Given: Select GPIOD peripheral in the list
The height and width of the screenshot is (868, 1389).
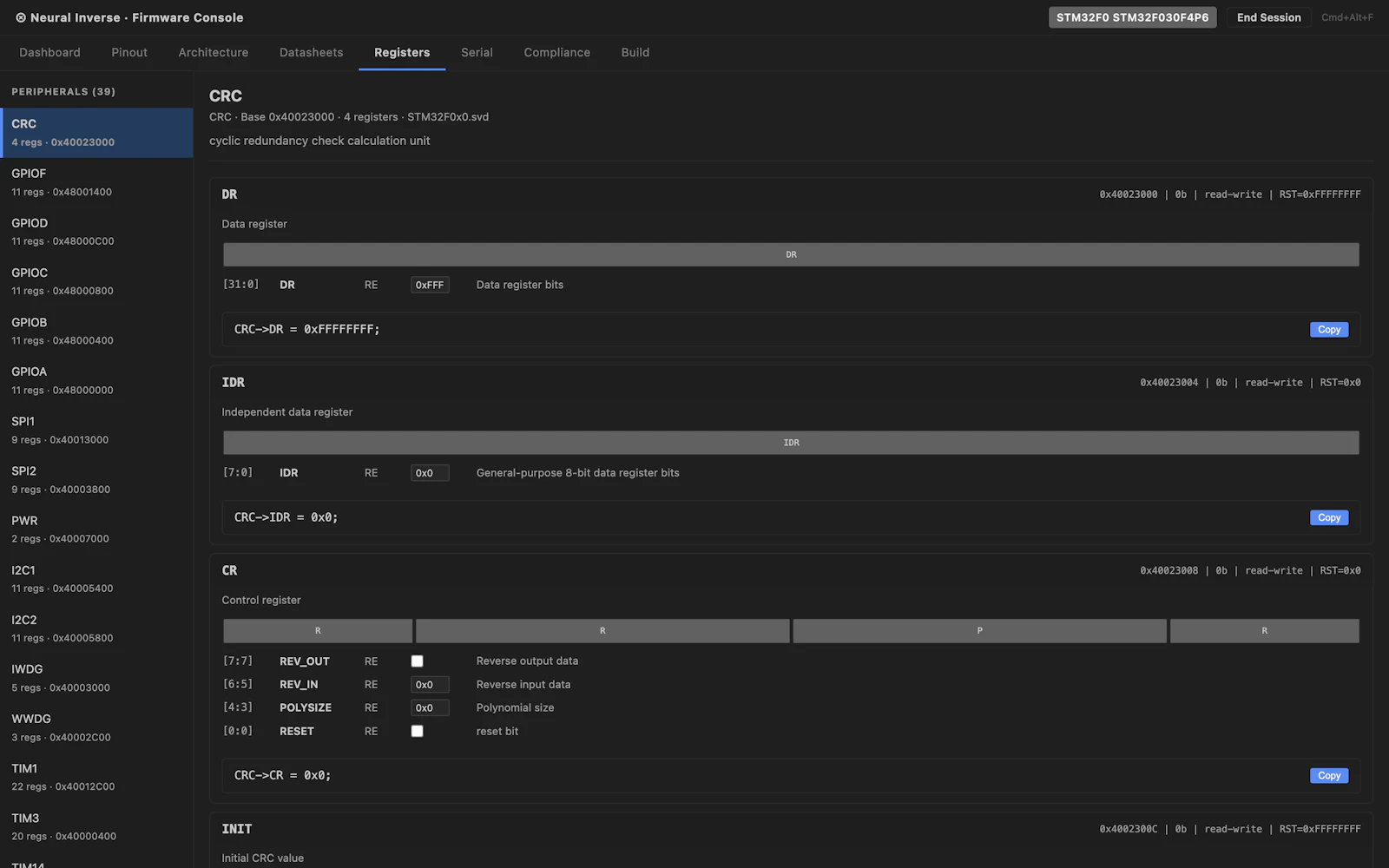Looking at the screenshot, I should coord(96,232).
